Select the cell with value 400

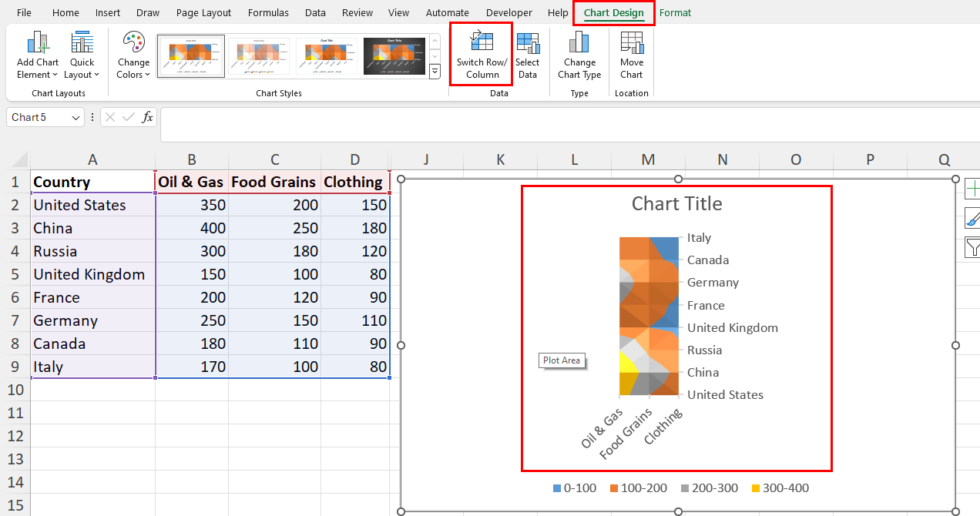click(x=192, y=228)
